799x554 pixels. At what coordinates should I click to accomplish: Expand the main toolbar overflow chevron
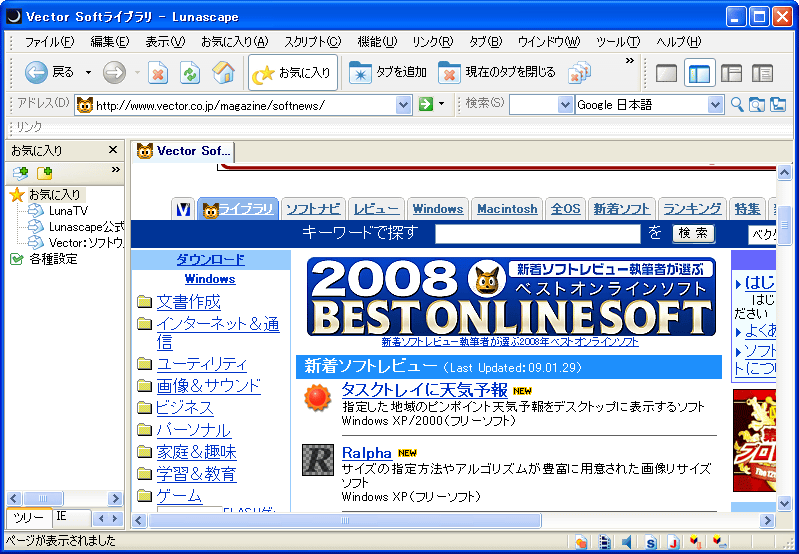point(630,61)
